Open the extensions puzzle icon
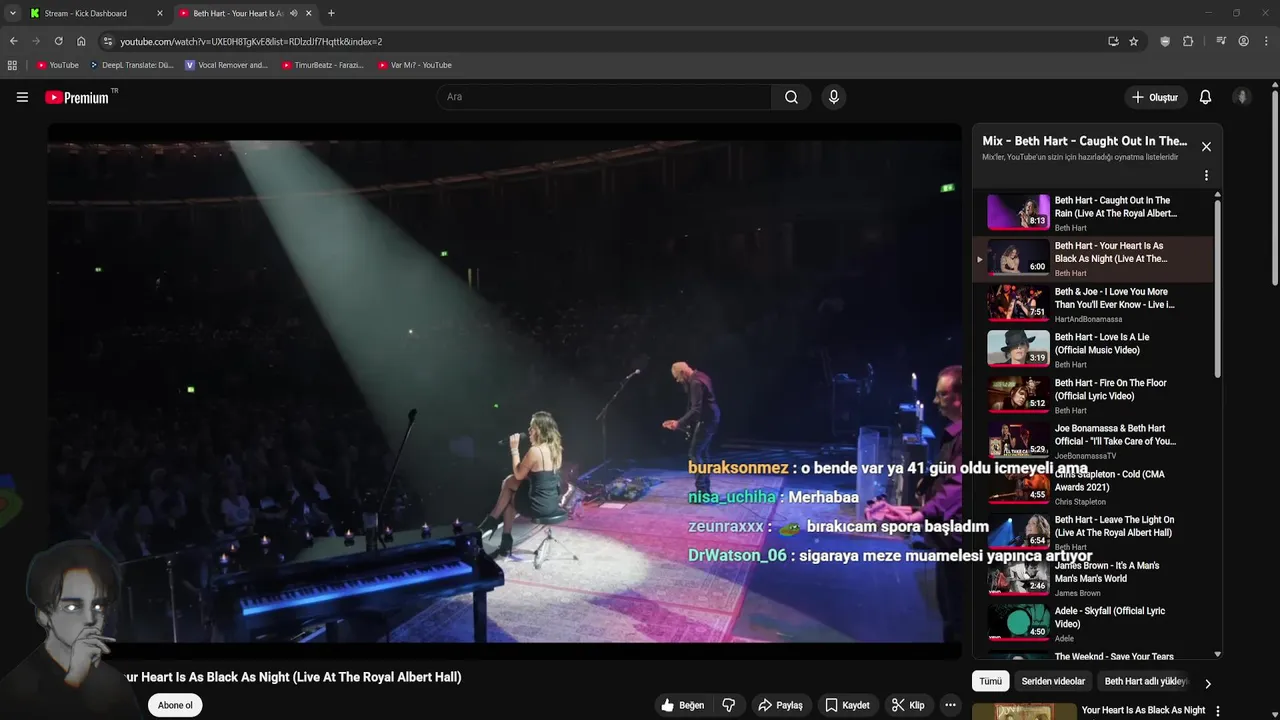This screenshot has width=1280, height=720. [1188, 41]
